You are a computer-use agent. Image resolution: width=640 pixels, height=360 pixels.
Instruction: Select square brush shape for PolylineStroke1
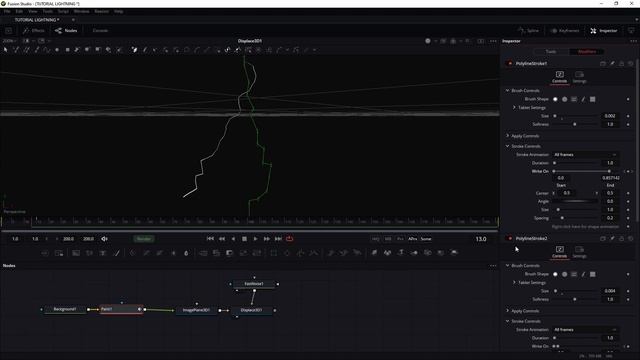(593, 99)
